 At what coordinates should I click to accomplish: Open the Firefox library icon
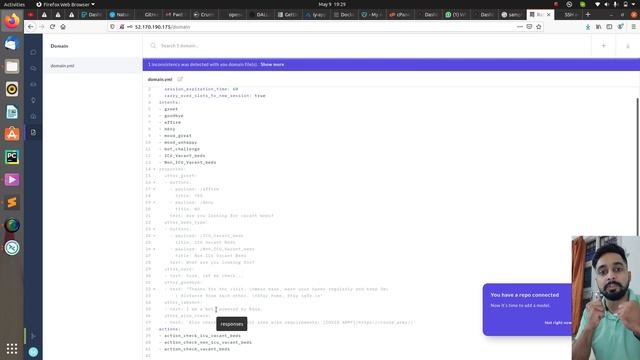point(598,27)
